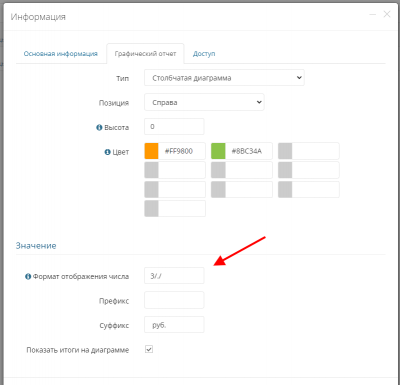Image resolution: width=400 pixels, height=385 pixels.
Task: Open the Тип dropdown showing Столбчатая диаграмма
Action: [224, 78]
